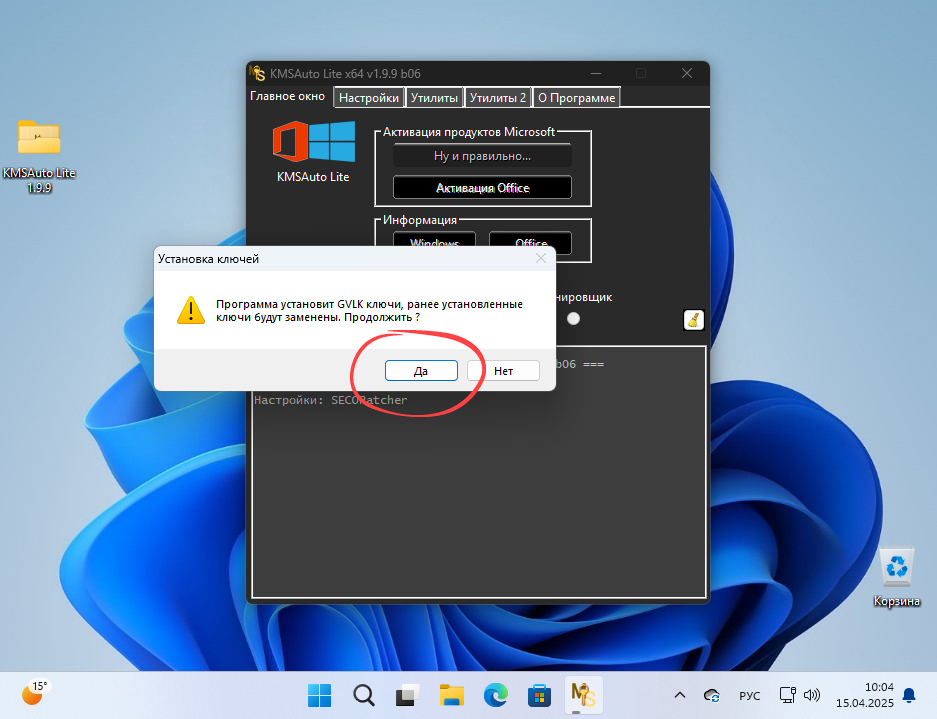Launch Microsoft Edge from the taskbar
The image size is (937, 719).
pyautogui.click(x=495, y=695)
